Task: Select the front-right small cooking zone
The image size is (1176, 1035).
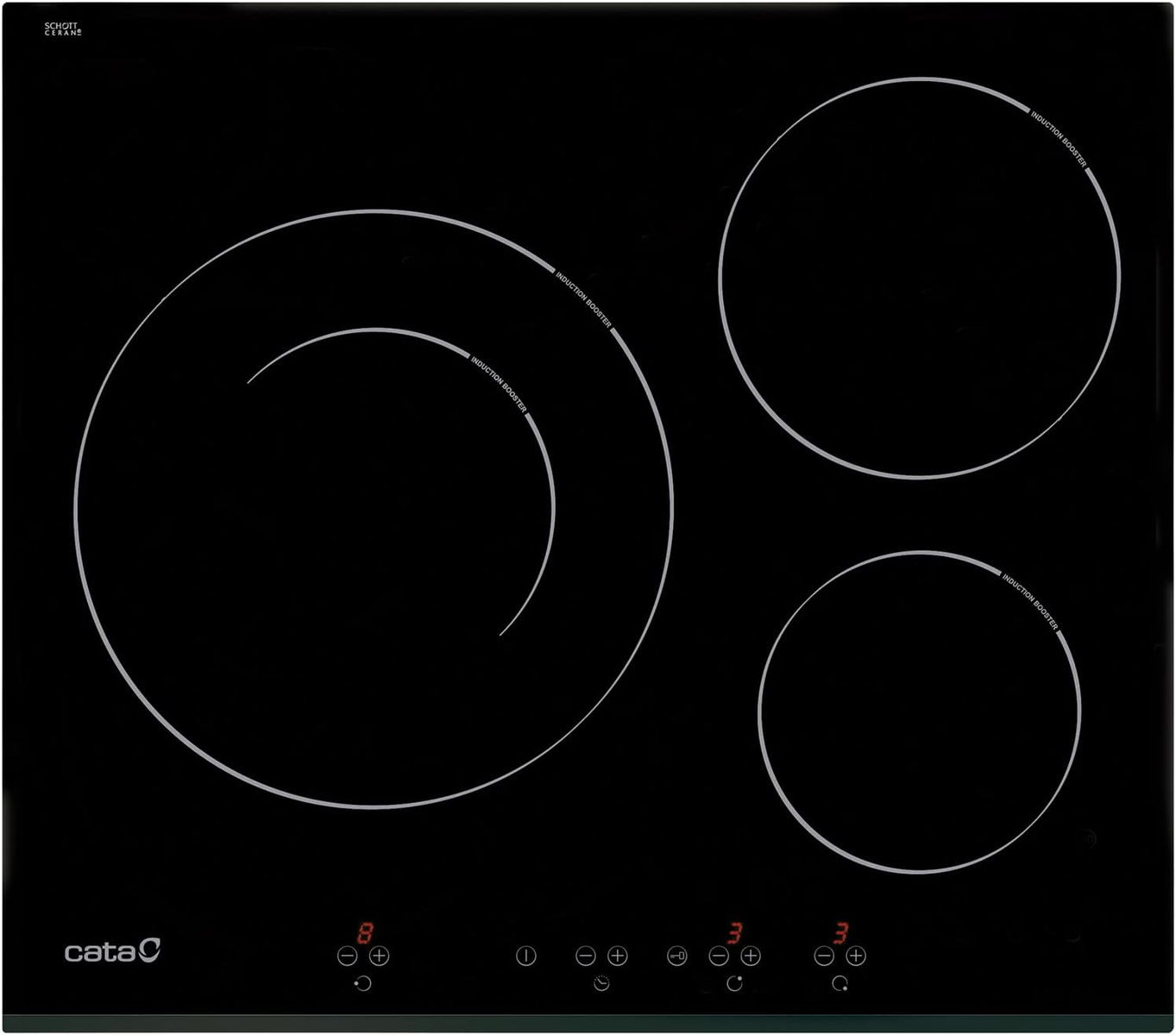Action: (920, 712)
